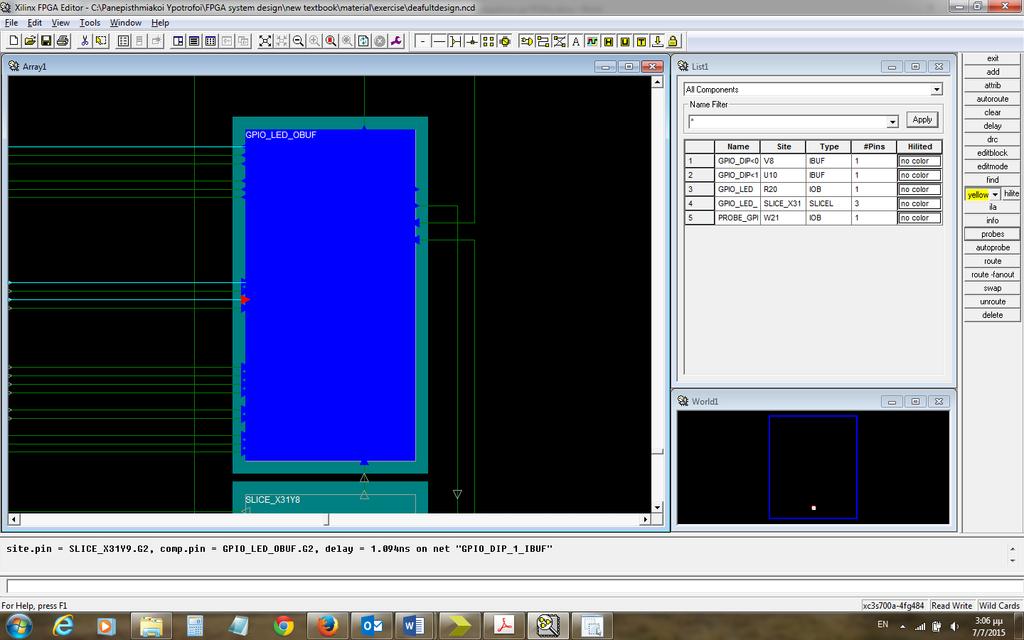Click Hilited color cell for GPIO_DIP<0 row
The image size is (1024, 640).
920,161
